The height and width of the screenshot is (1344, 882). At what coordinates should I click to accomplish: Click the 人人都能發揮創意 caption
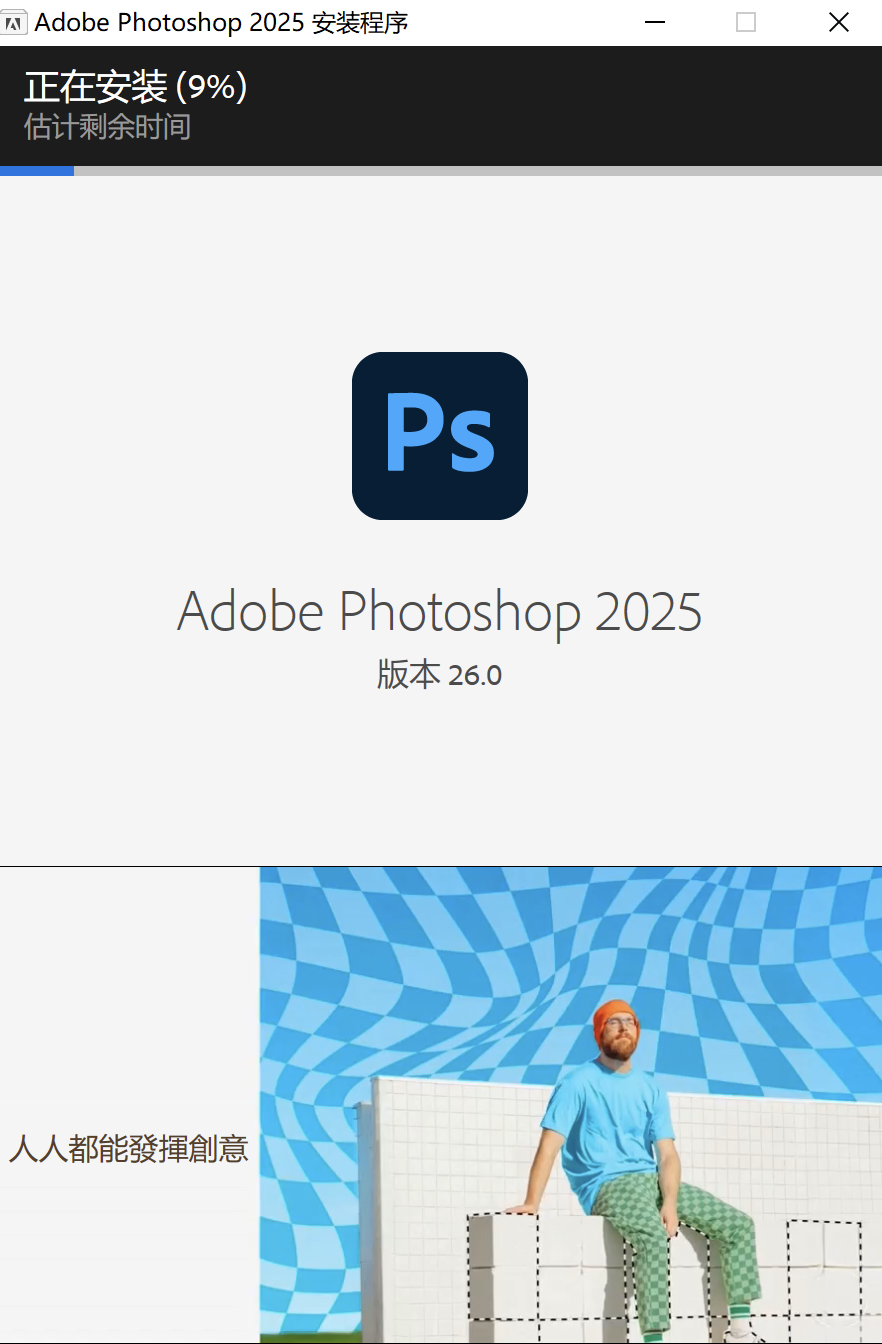[x=128, y=1148]
